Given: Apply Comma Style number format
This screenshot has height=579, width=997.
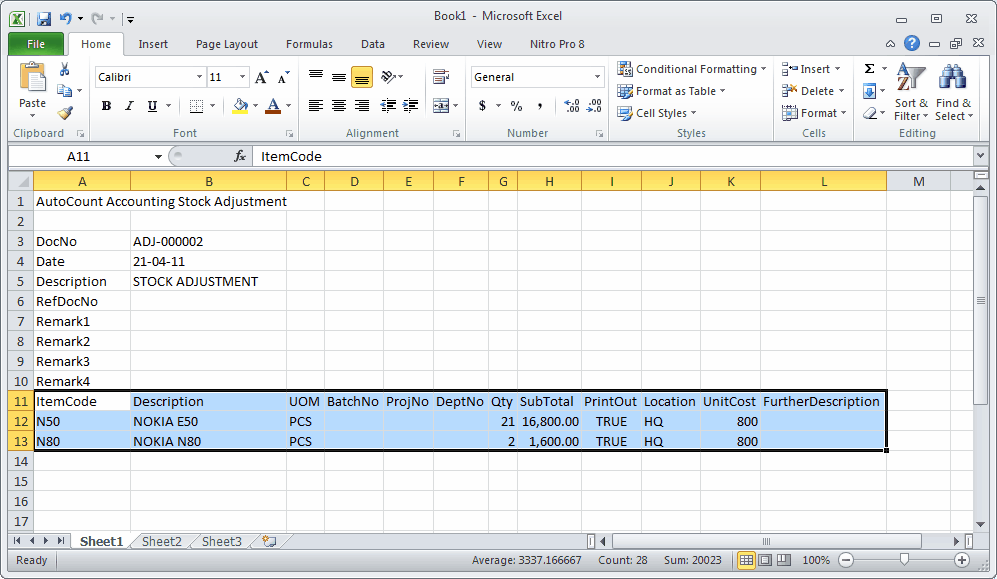Looking at the screenshot, I should point(539,106).
